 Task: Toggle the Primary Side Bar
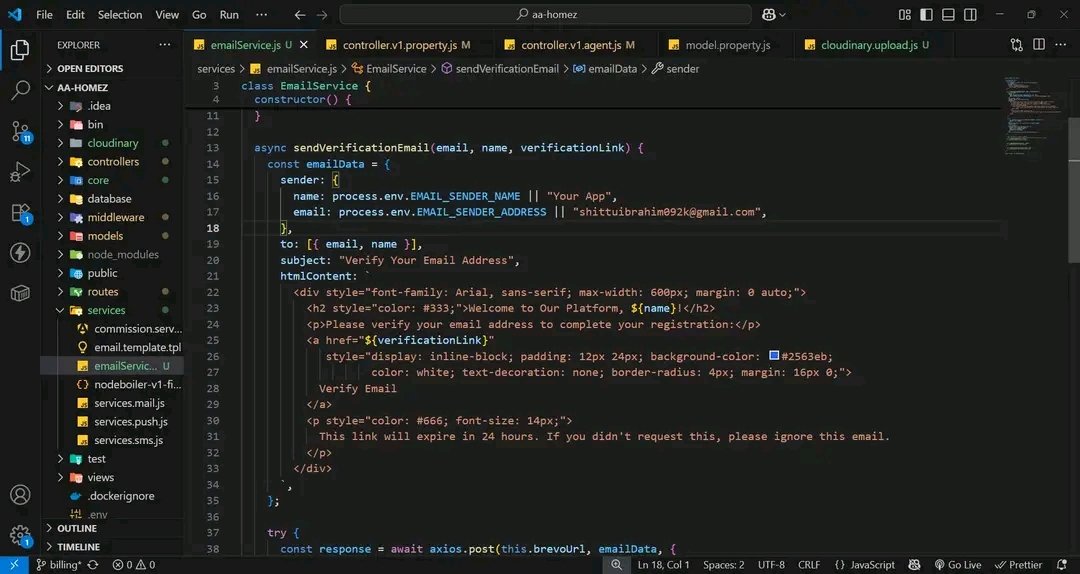[x=927, y=14]
